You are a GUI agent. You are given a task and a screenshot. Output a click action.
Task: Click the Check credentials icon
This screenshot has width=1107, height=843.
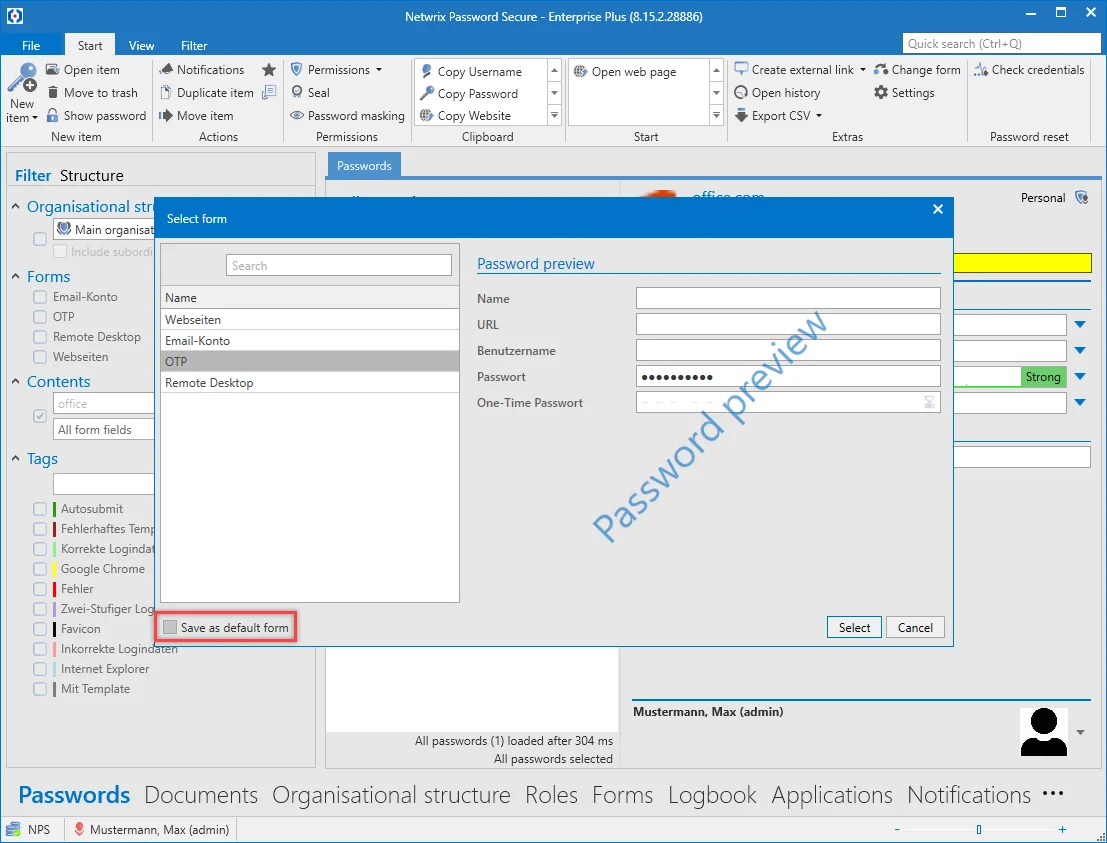point(981,70)
